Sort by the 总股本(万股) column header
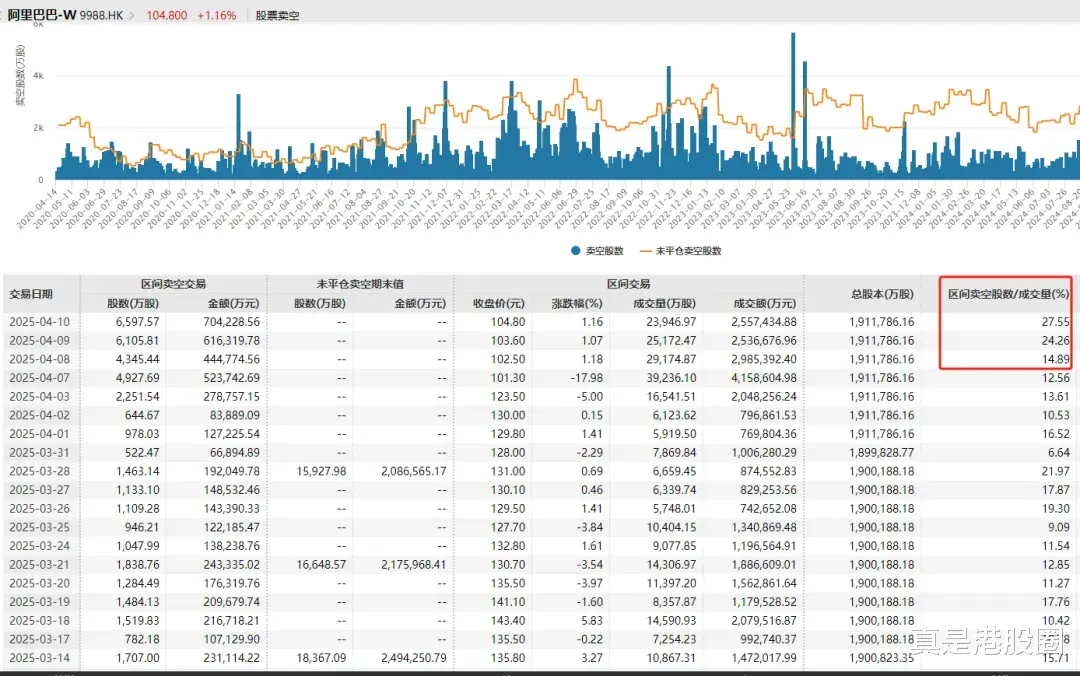1080x676 pixels. pos(882,294)
